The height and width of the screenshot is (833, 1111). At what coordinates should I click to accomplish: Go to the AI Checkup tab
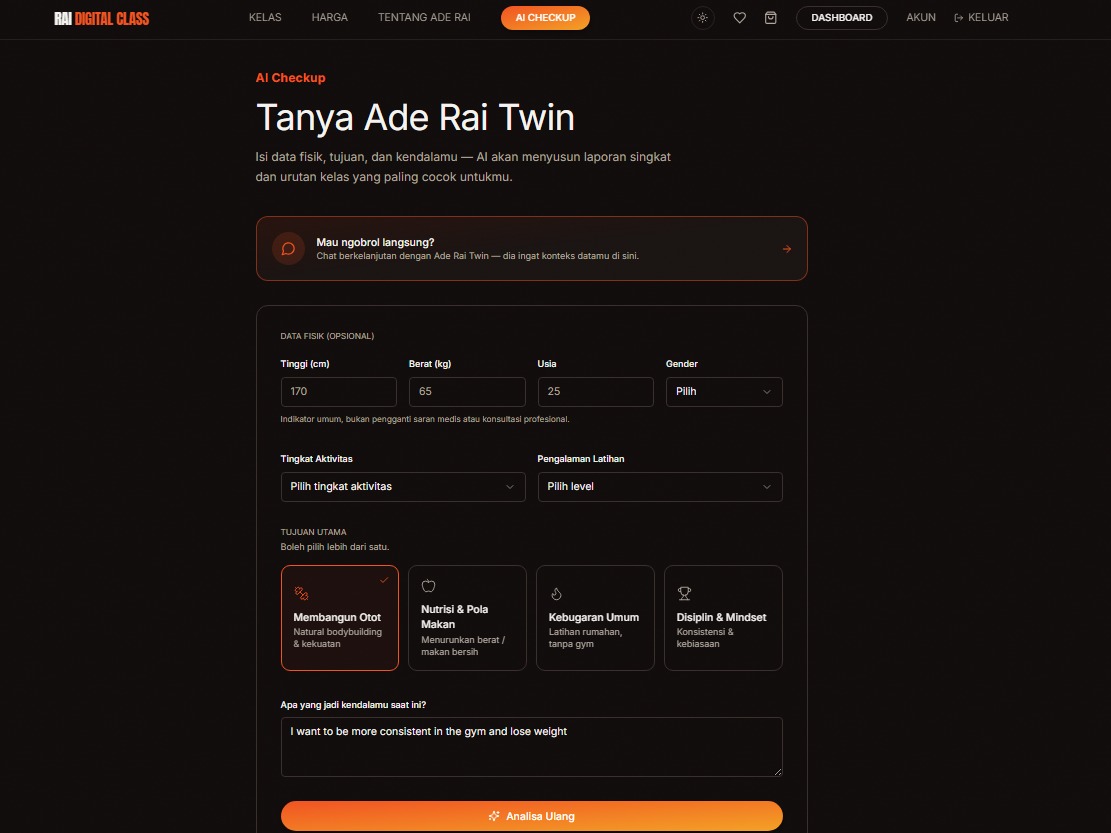(x=545, y=18)
